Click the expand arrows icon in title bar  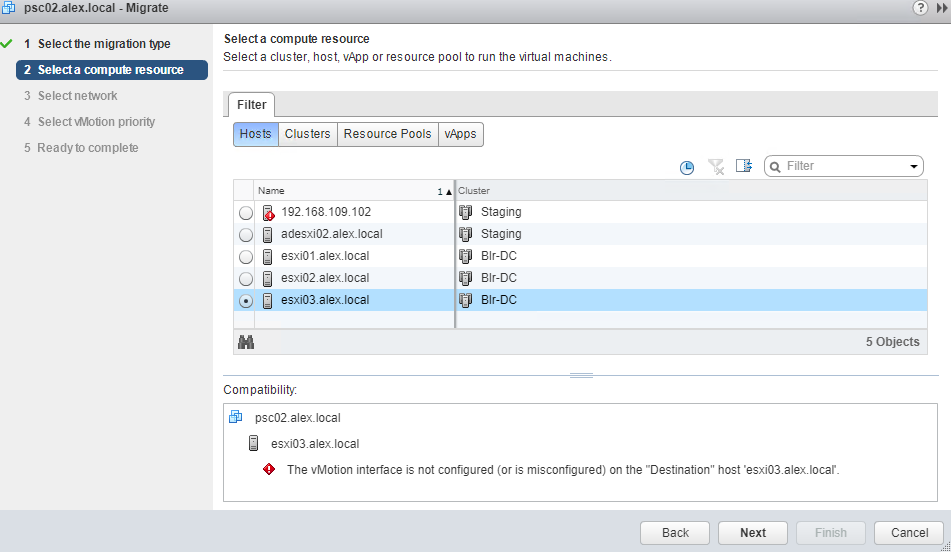[941, 8]
